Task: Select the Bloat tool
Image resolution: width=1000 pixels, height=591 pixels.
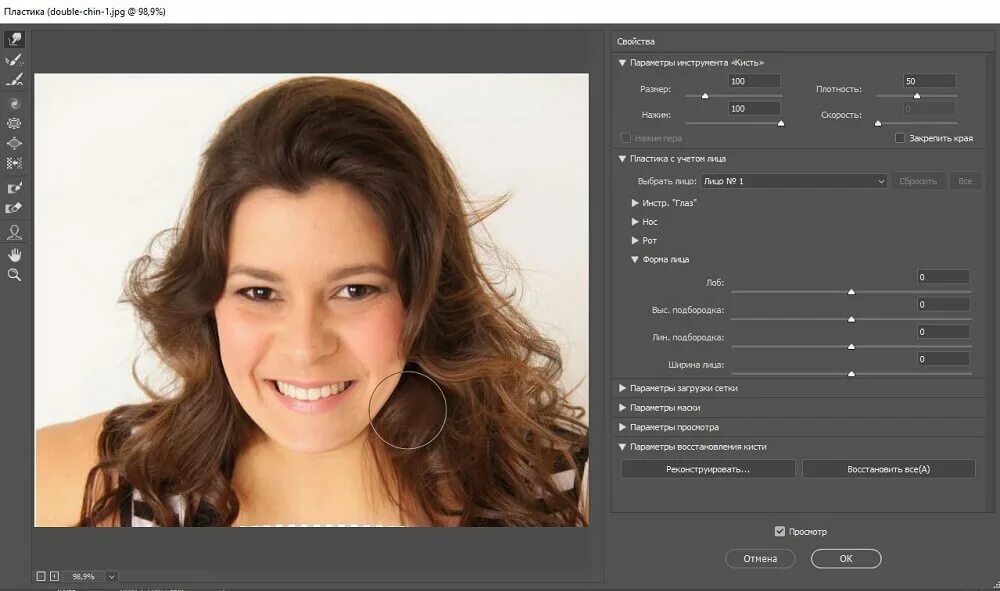Action: [14, 143]
